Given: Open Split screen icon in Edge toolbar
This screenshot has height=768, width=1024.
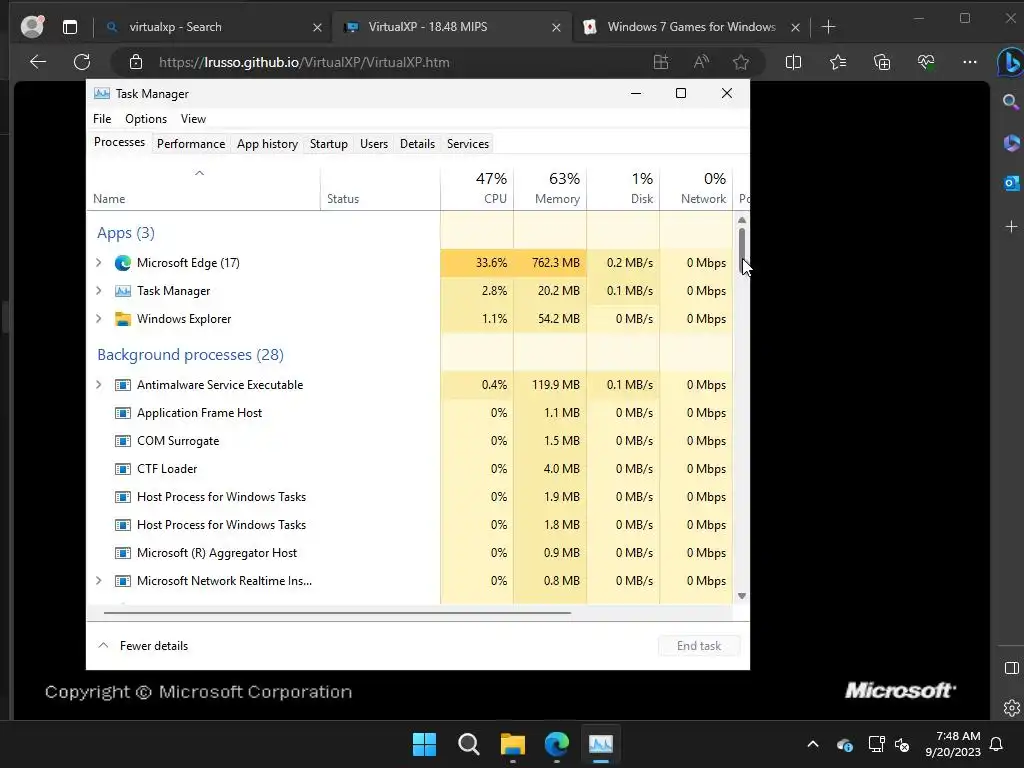Looking at the screenshot, I should 793,62.
